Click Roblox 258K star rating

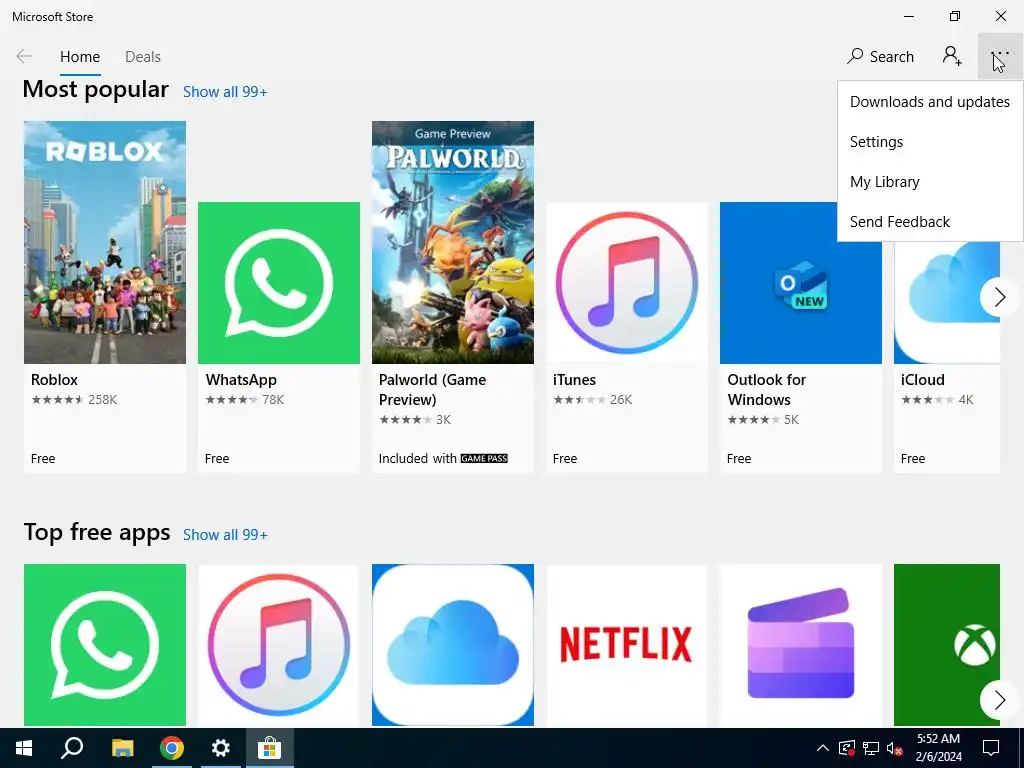point(74,400)
